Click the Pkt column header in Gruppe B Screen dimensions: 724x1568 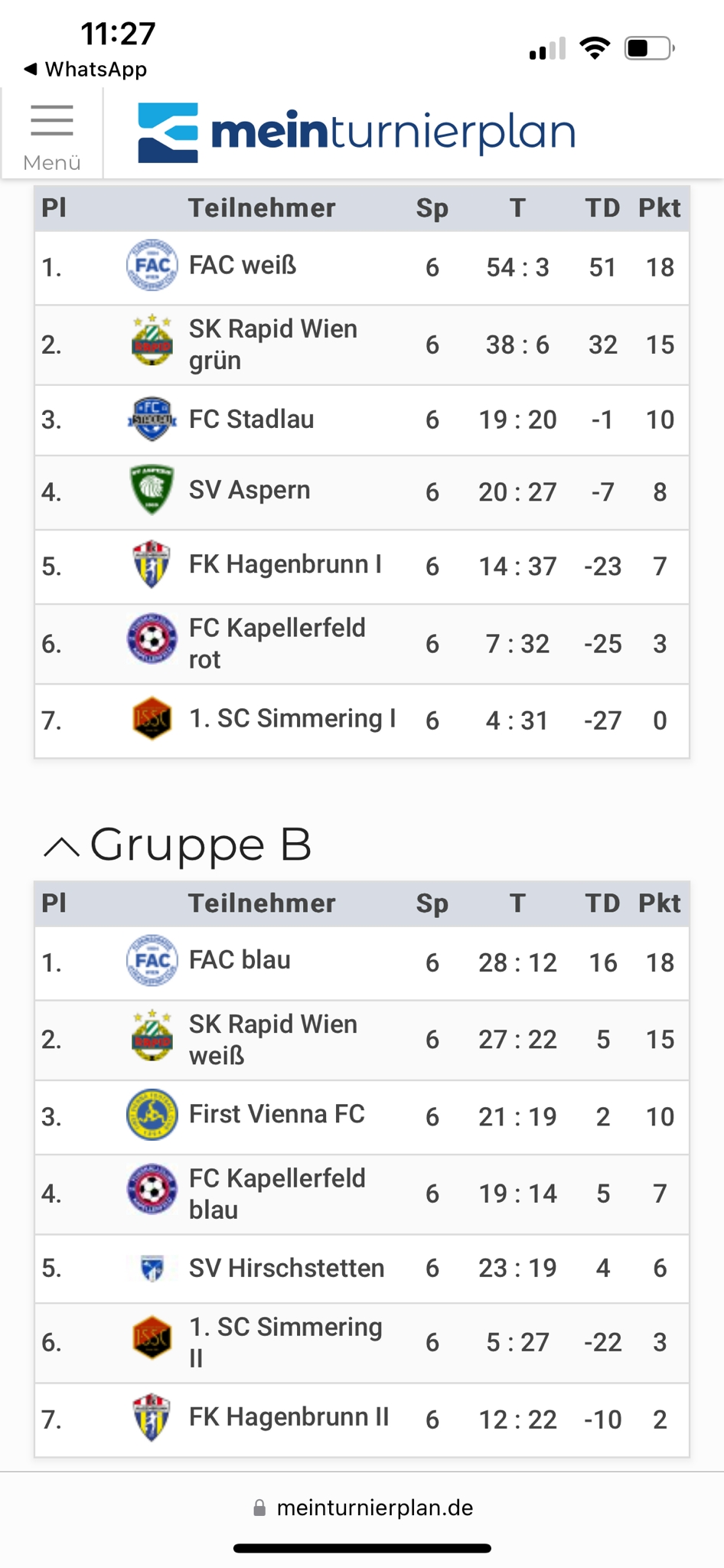(660, 903)
